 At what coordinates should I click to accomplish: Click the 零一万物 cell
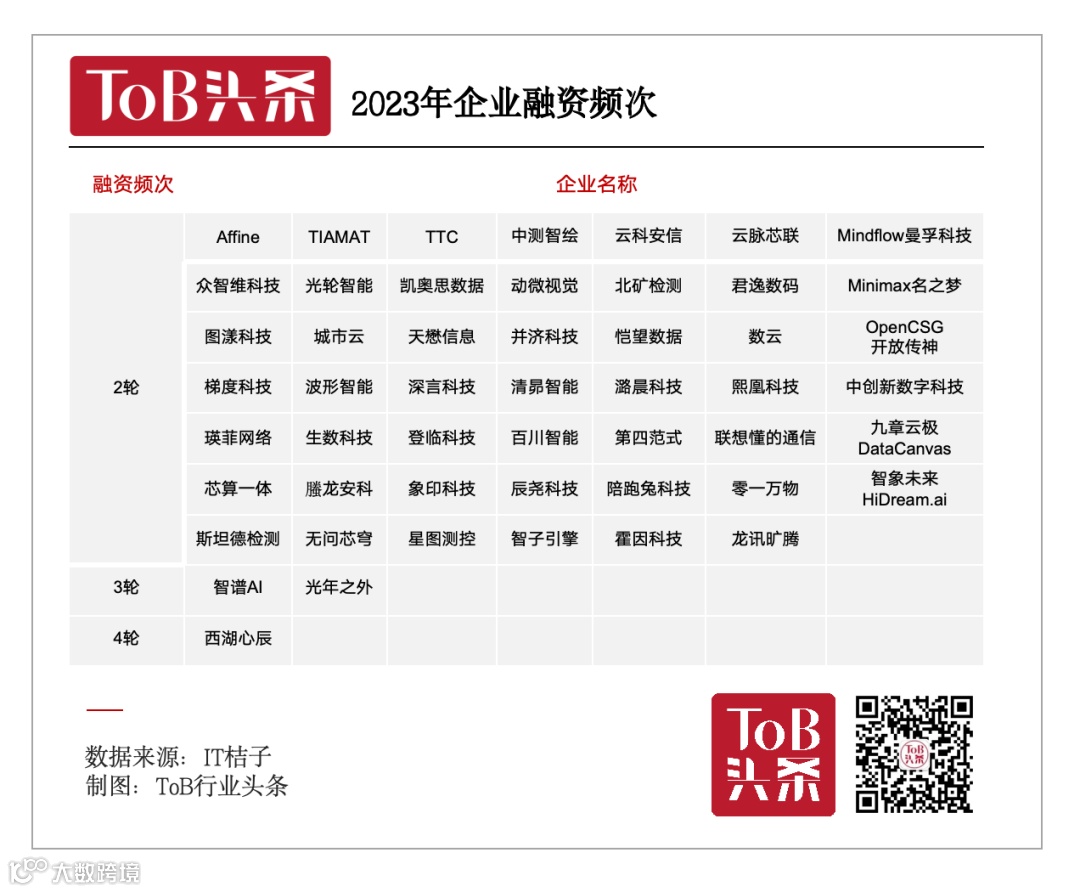point(765,489)
